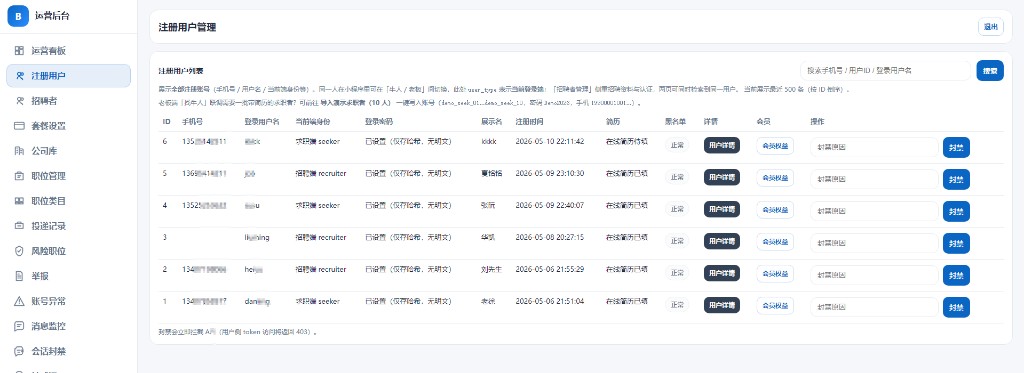
Task: Click 封禁 button in row ID 5
Action: tap(956, 179)
